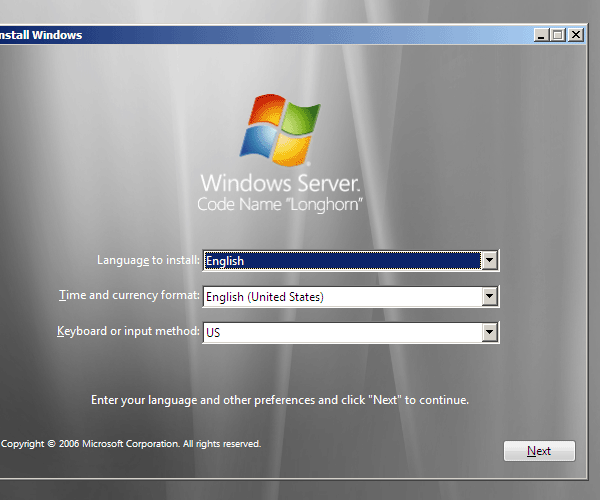Close the Install Windows window

coord(576,35)
